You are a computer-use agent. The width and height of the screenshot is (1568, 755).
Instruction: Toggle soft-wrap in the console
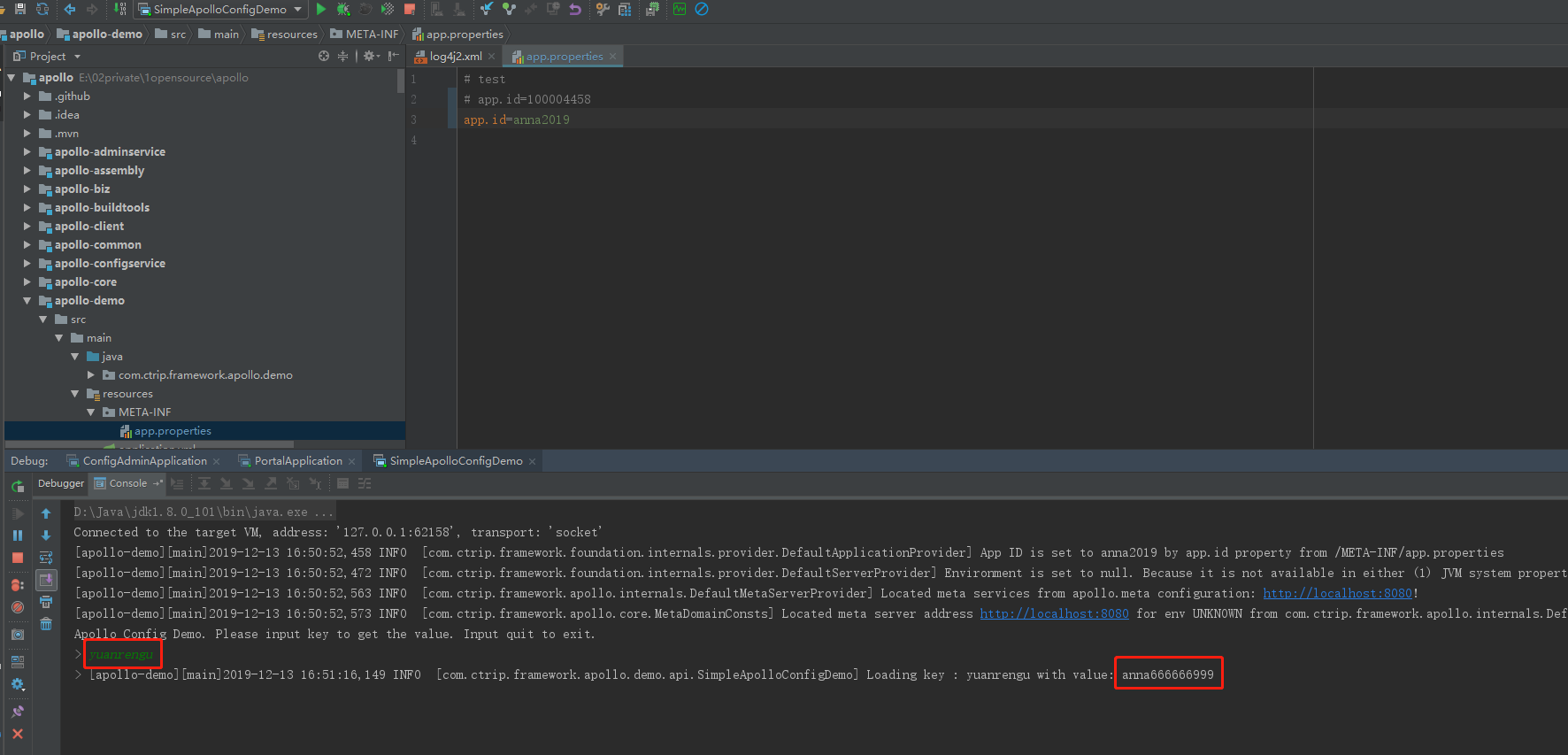click(46, 558)
